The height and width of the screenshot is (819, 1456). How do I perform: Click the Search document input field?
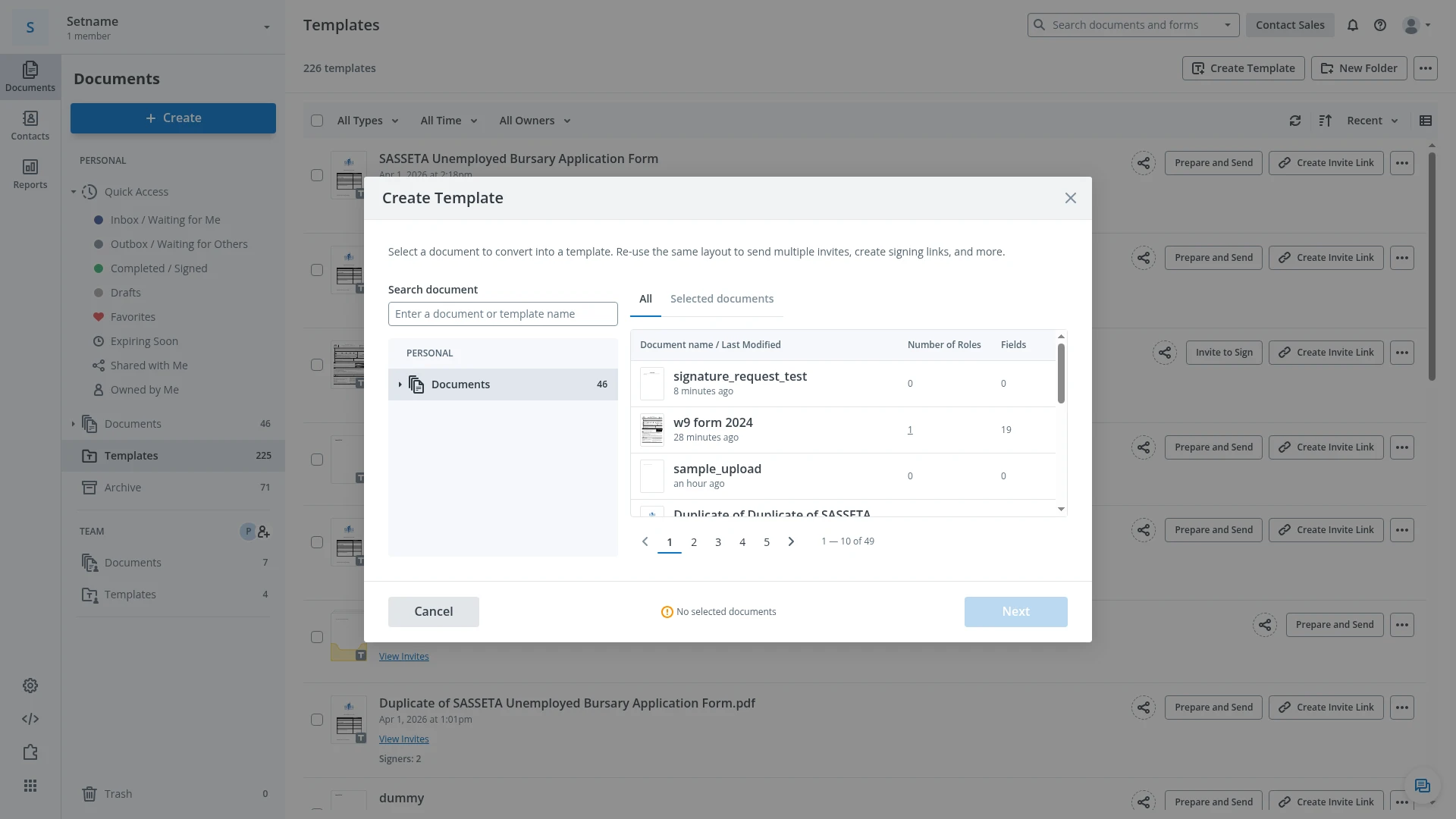point(503,314)
